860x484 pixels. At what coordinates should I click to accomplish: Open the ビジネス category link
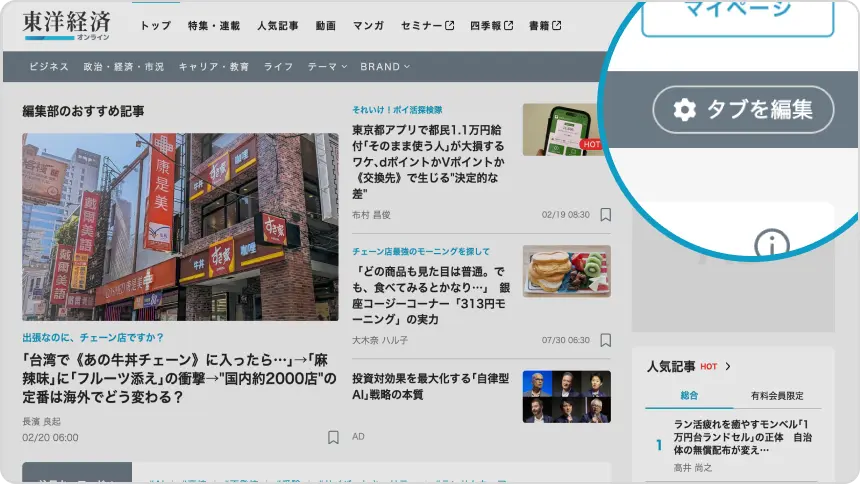click(x=49, y=67)
